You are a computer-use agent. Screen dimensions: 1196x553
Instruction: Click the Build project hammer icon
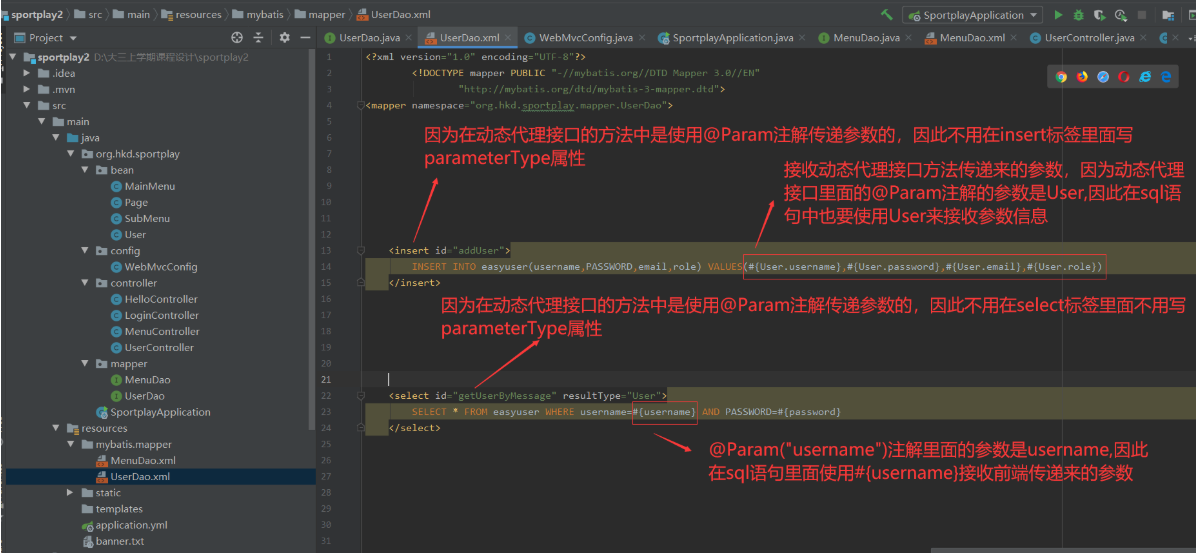(x=886, y=14)
